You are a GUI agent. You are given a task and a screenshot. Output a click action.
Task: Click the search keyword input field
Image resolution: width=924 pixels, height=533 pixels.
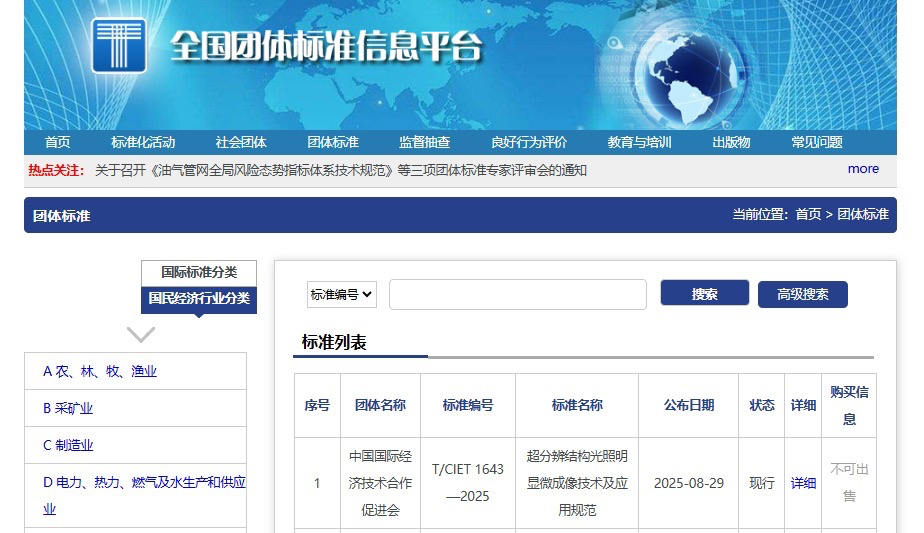point(517,295)
